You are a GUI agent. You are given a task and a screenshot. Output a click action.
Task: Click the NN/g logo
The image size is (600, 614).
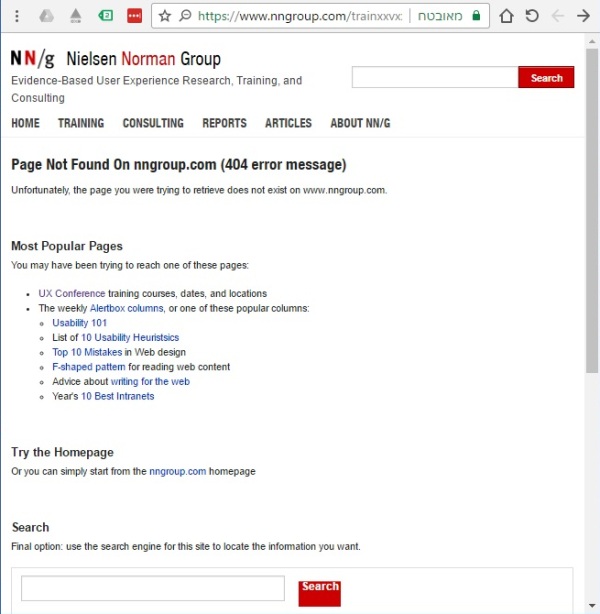pyautogui.click(x=33, y=58)
